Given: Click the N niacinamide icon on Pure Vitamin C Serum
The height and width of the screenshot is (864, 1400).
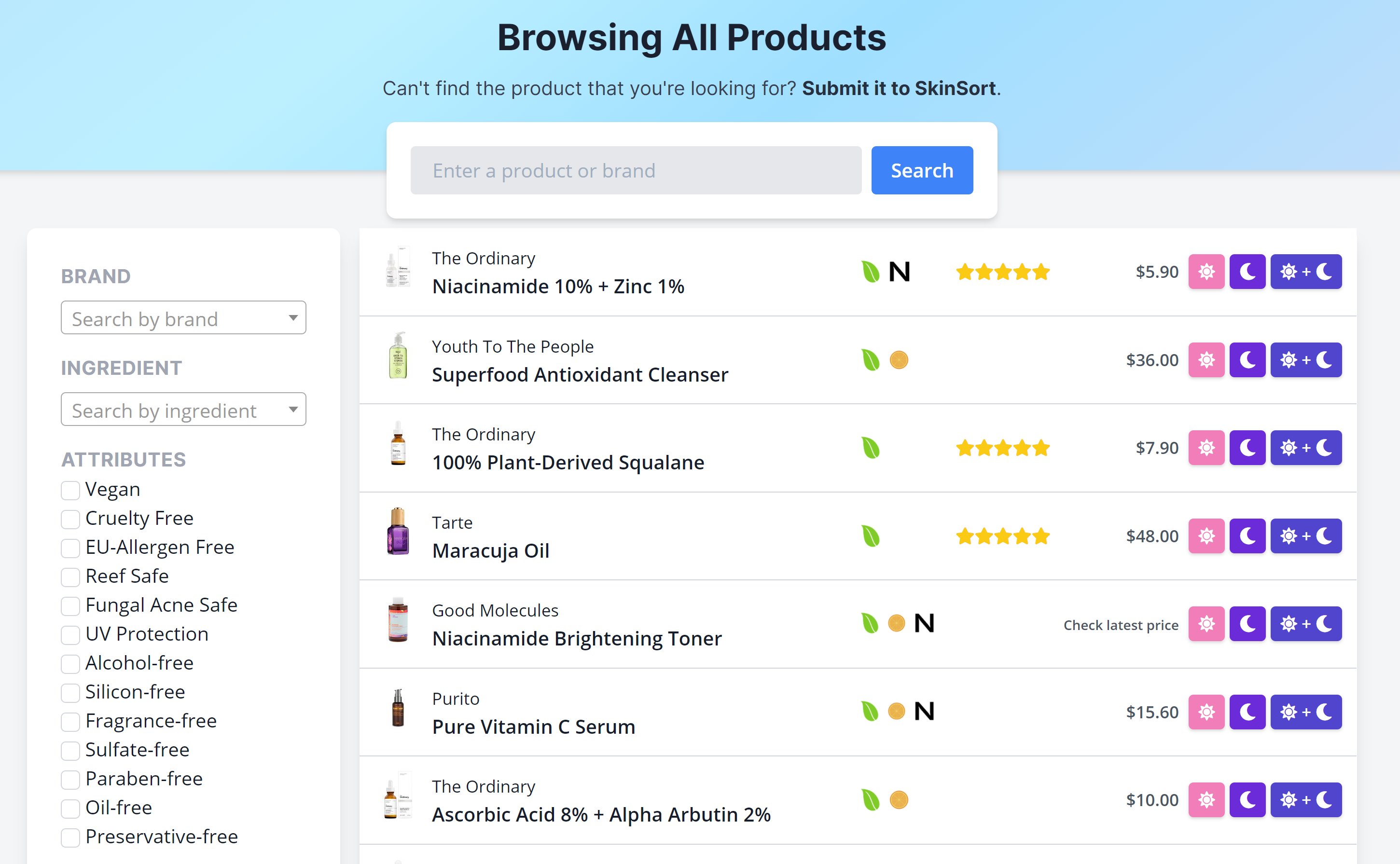Looking at the screenshot, I should point(924,712).
